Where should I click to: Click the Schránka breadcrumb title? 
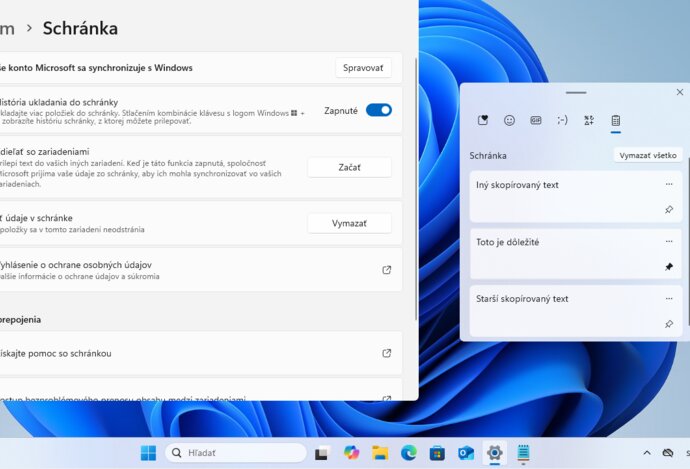tap(80, 29)
